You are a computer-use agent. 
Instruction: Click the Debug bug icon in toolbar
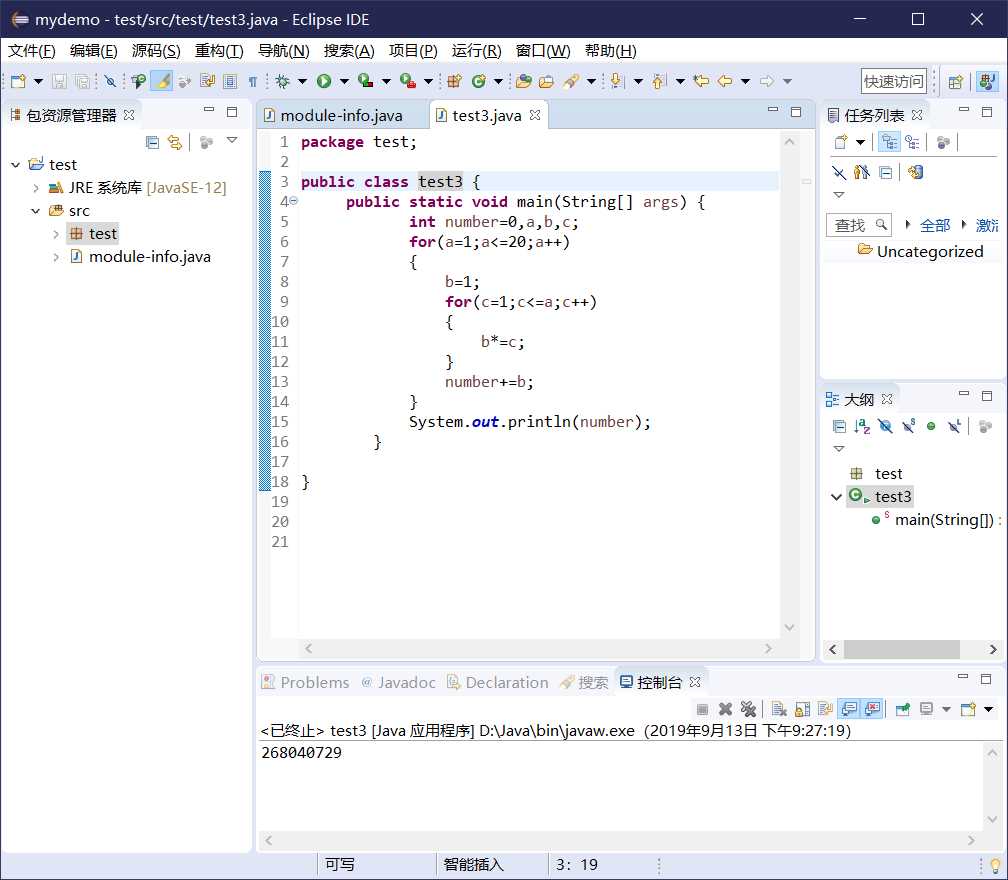coord(282,81)
